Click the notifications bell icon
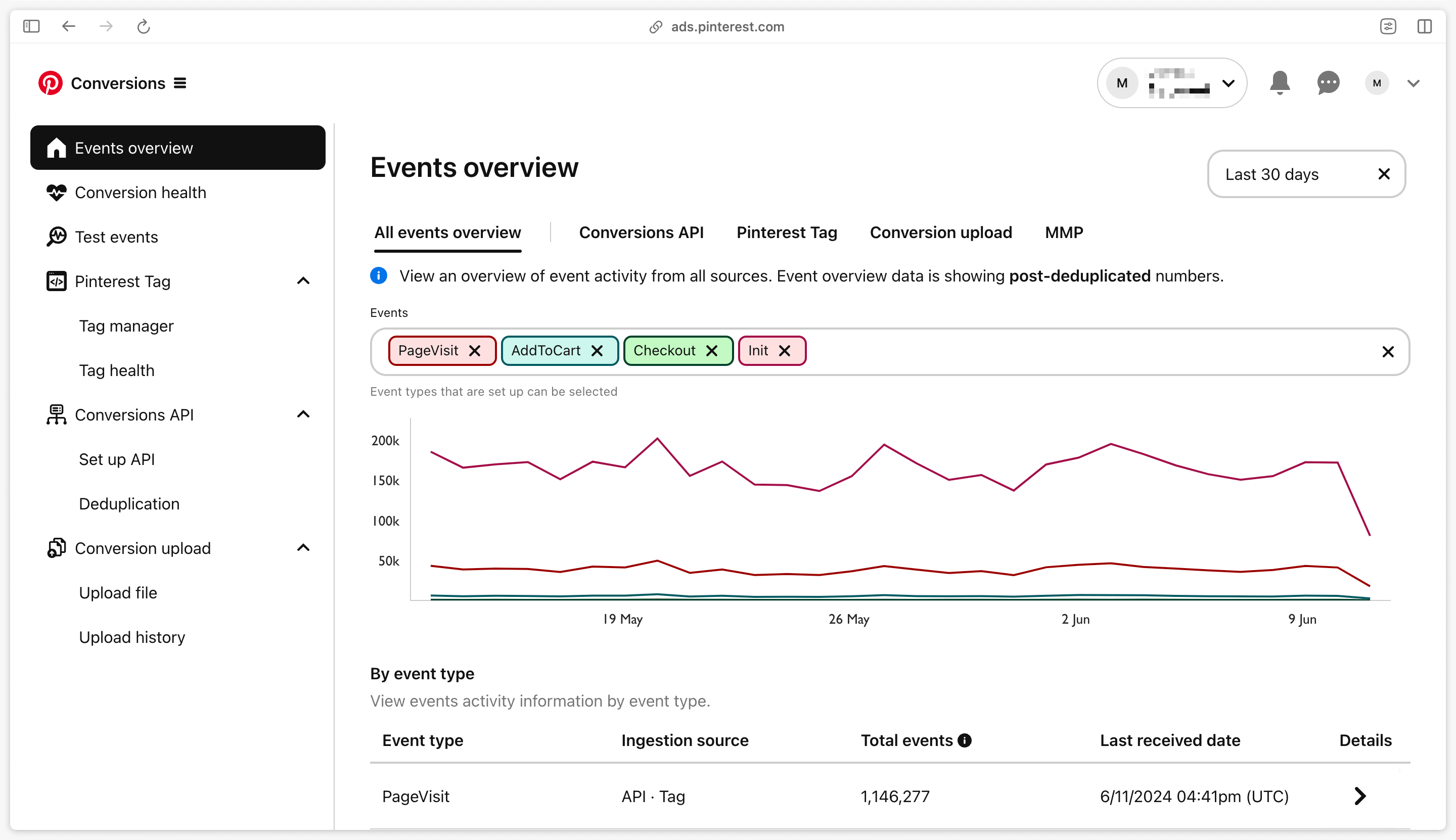Viewport: 1456px width, 840px height. [1280, 83]
